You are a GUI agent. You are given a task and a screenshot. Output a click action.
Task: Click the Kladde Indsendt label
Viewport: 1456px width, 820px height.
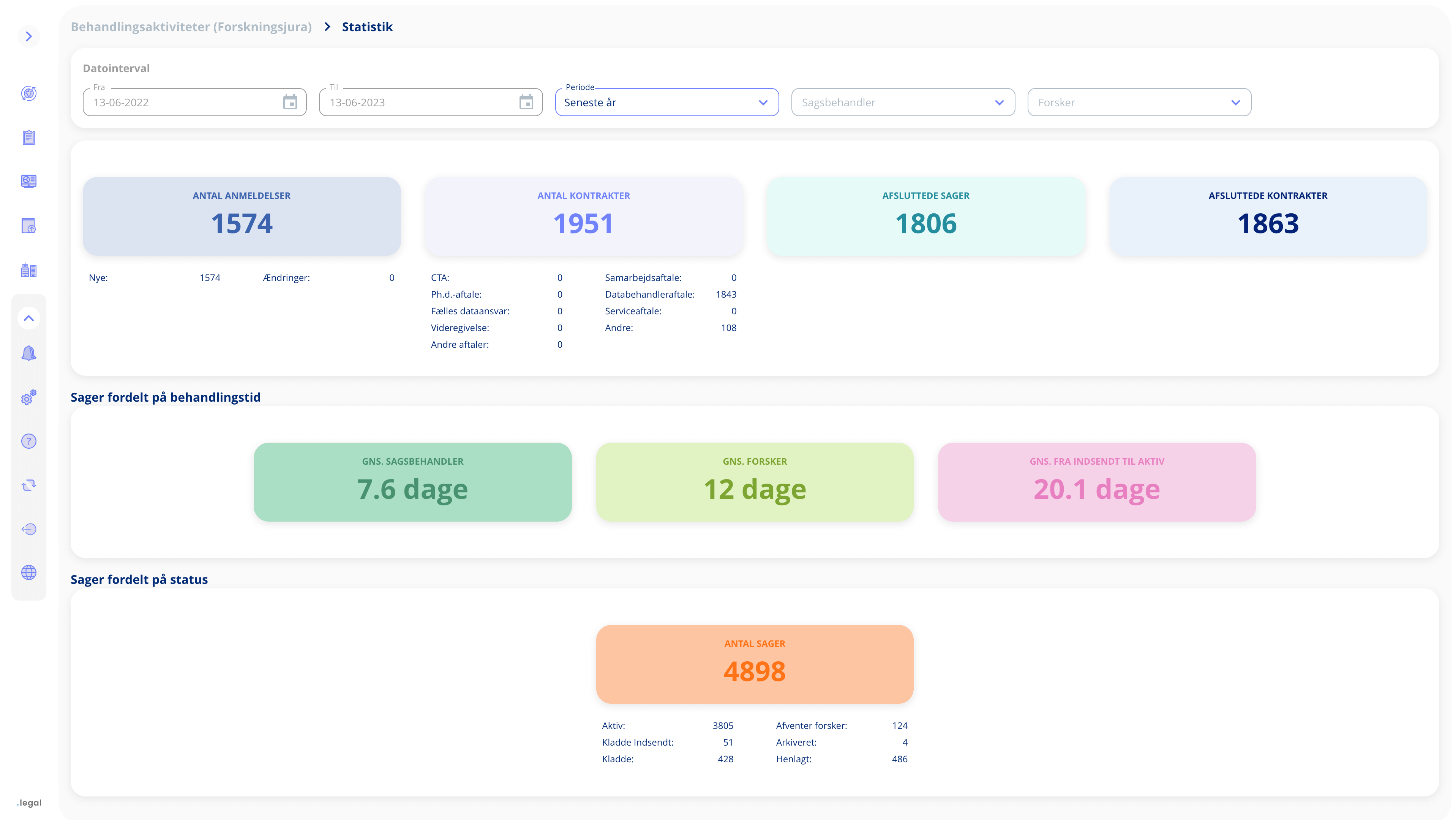coord(638,743)
